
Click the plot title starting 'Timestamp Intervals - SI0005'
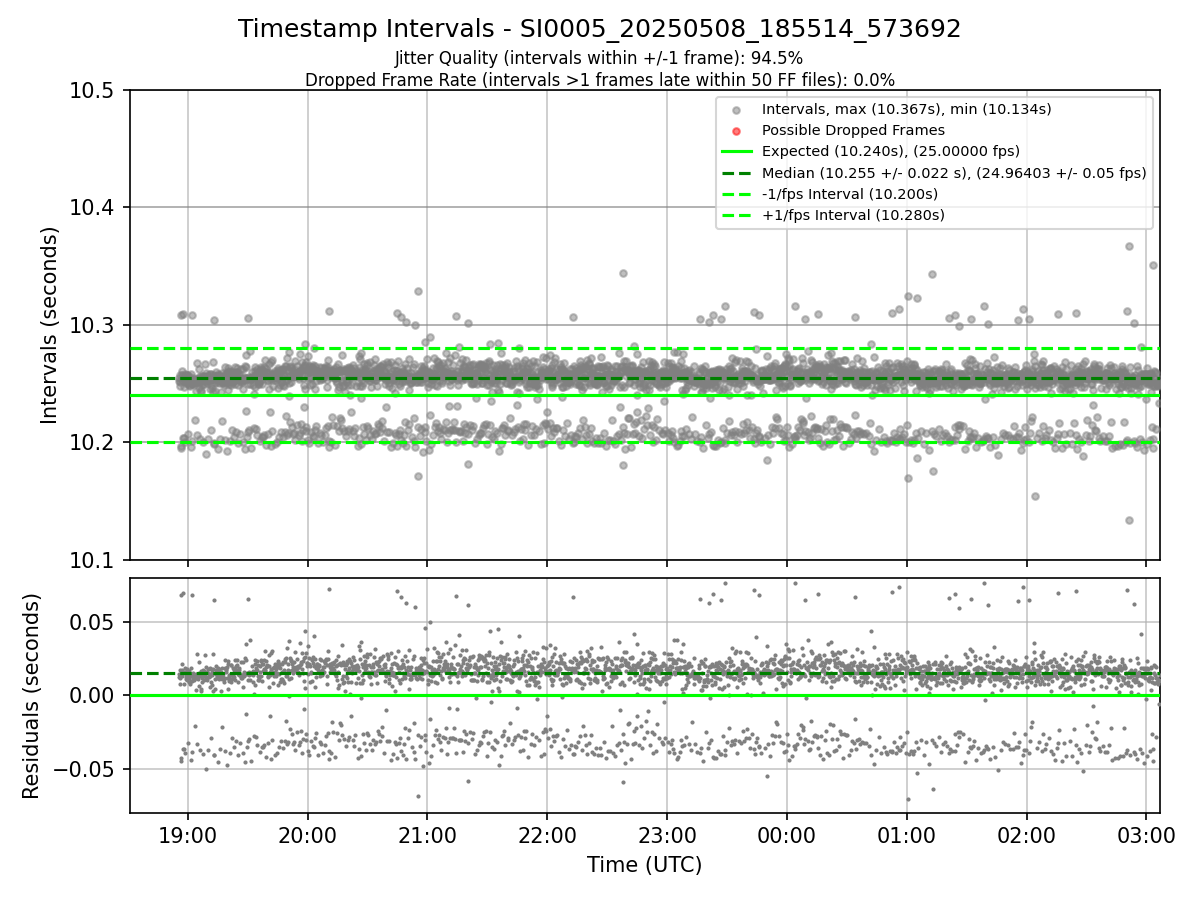pos(599,29)
